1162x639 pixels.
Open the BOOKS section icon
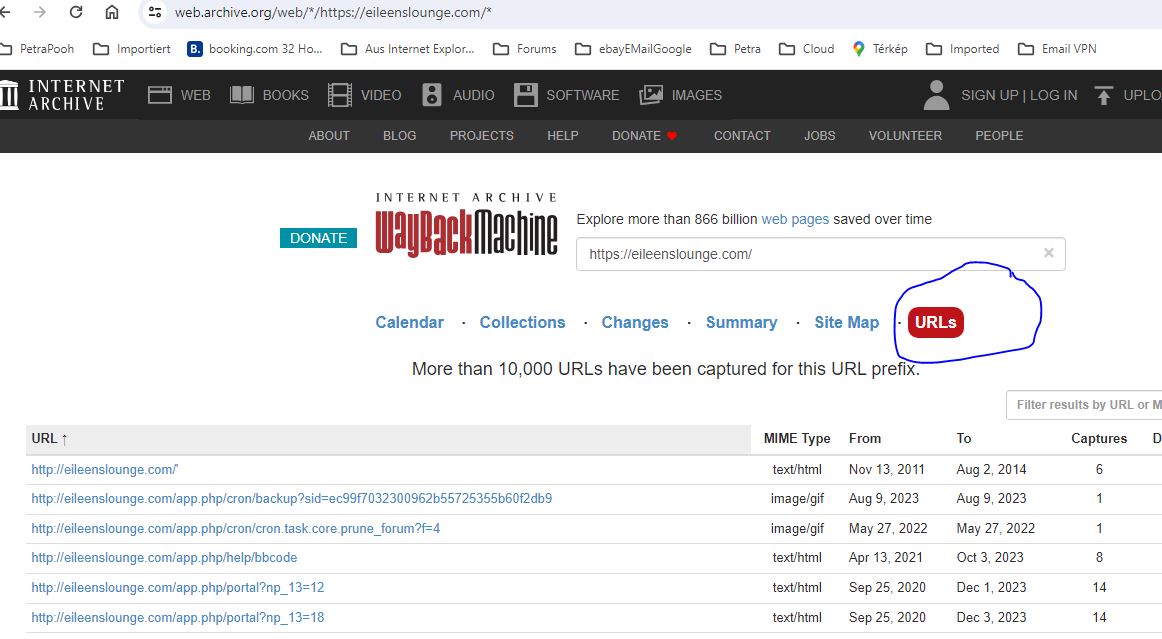pyautogui.click(x=242, y=95)
